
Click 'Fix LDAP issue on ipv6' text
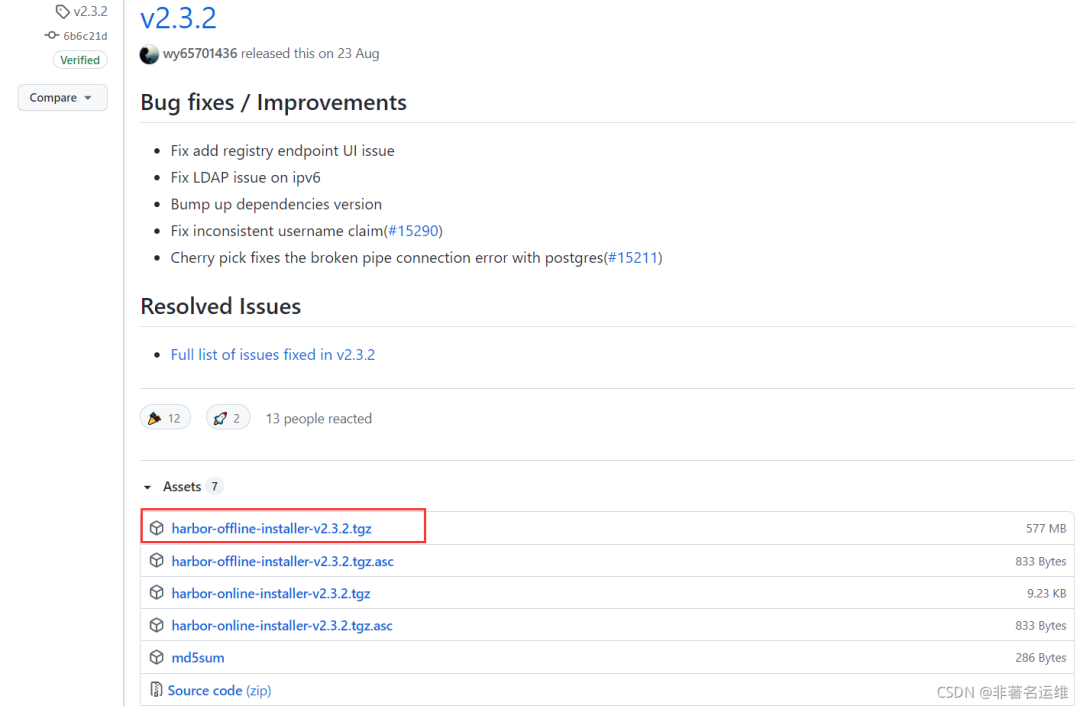point(245,178)
